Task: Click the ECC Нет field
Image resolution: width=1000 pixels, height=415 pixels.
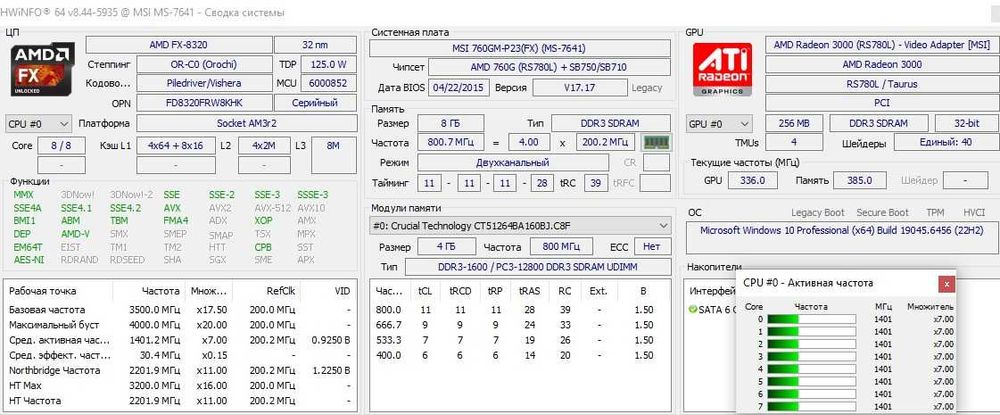Action: coord(652,246)
